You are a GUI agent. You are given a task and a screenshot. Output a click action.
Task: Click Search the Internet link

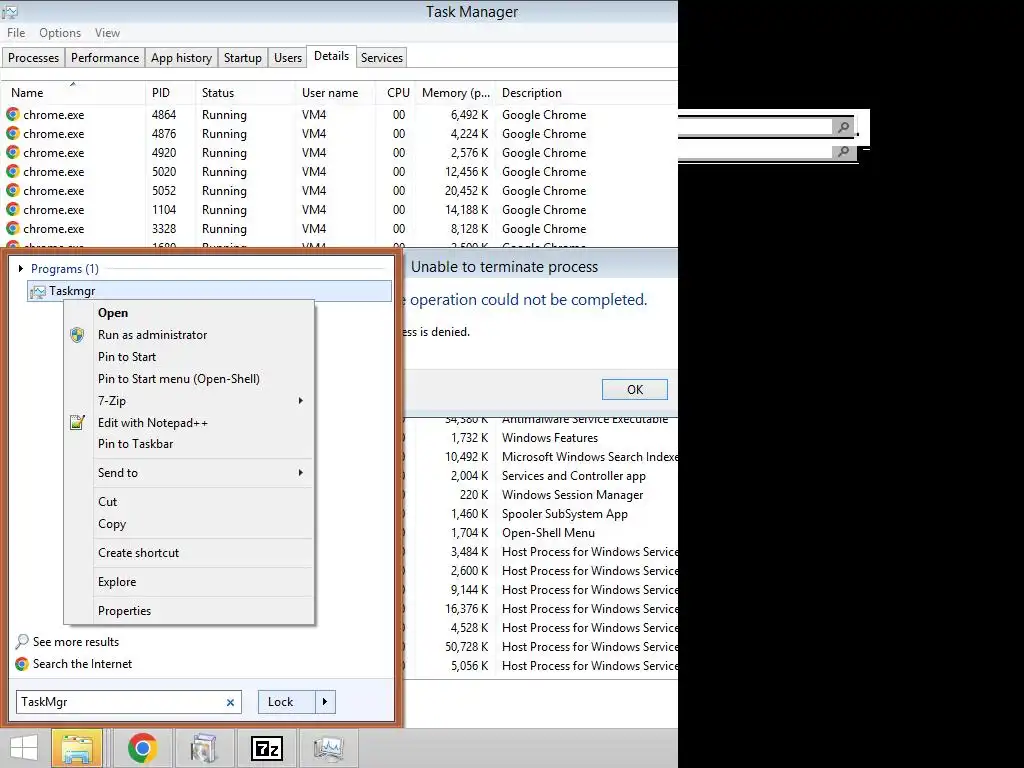coord(82,664)
